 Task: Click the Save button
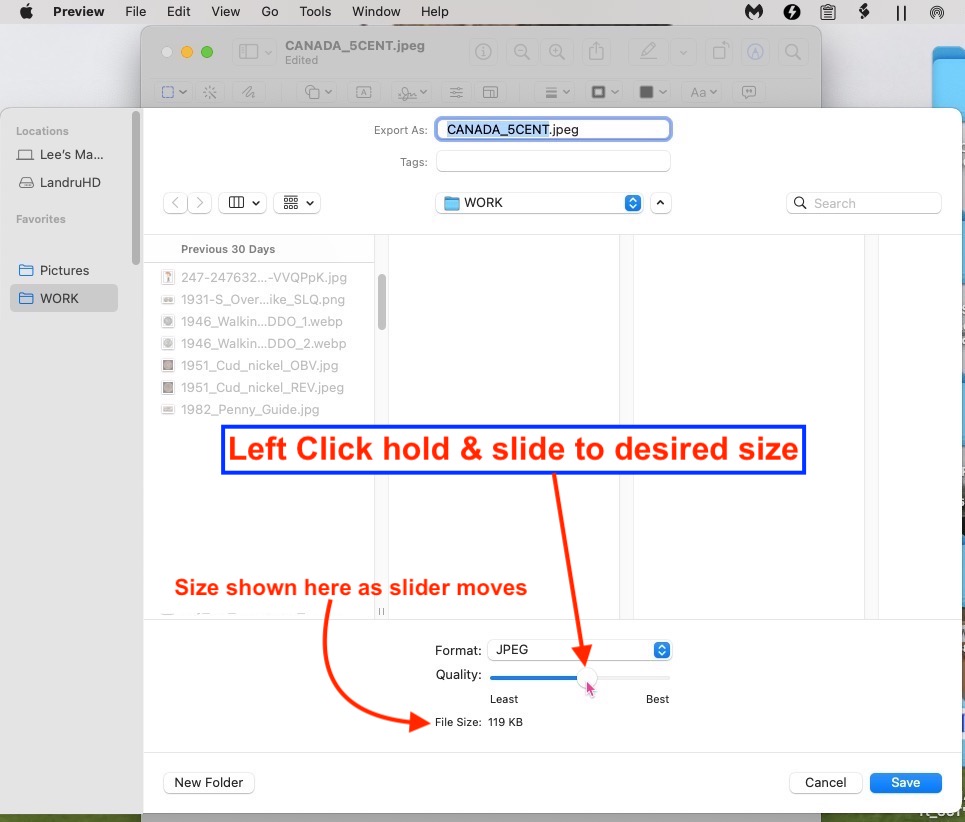coord(905,783)
